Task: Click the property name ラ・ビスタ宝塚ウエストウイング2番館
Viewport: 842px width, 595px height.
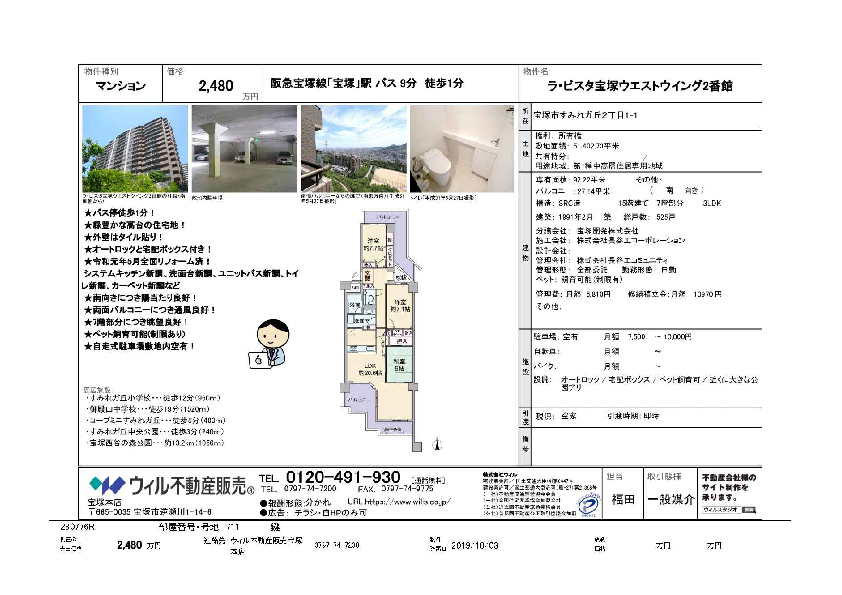Action: pyautogui.click(x=640, y=88)
